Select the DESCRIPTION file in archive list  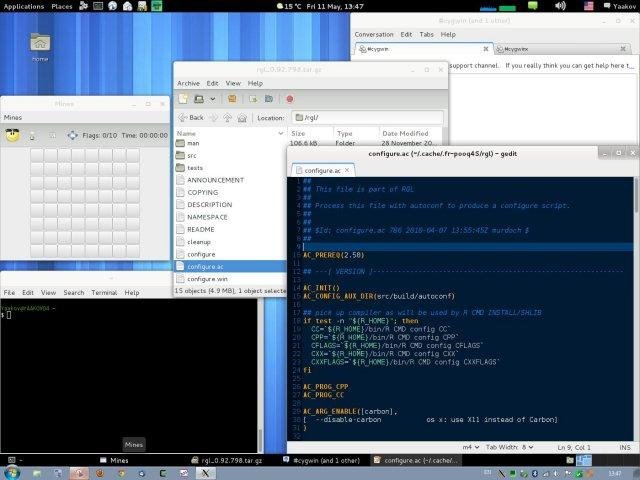point(209,204)
